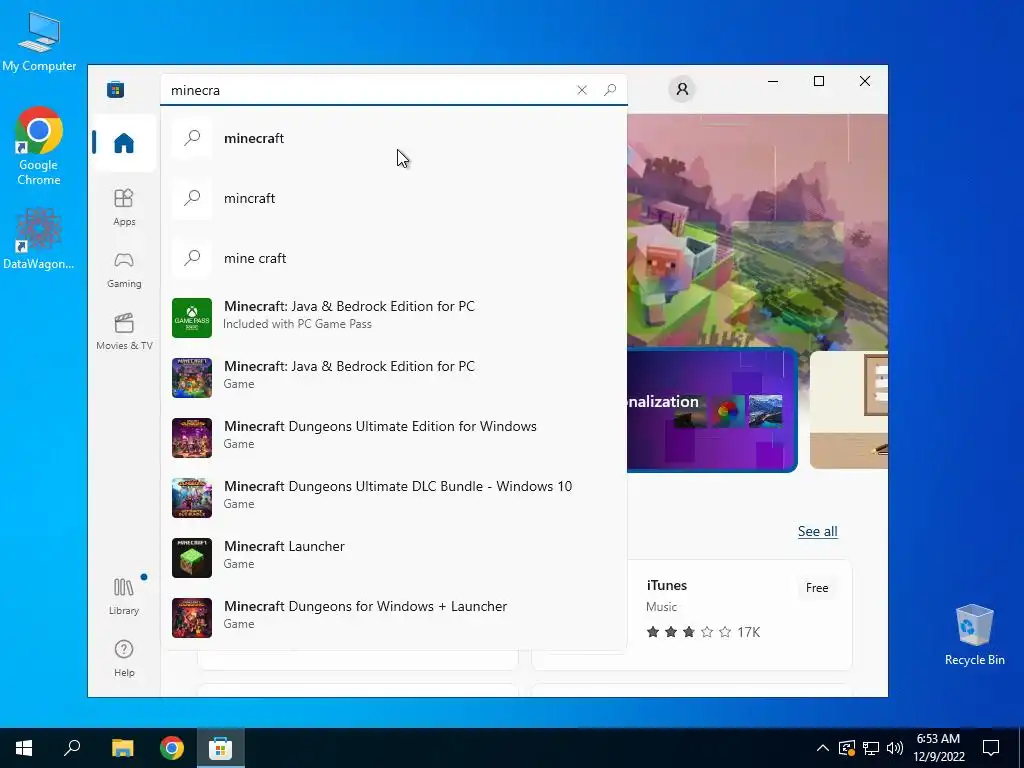Screen dimensions: 1024x768
Task: Open File Explorer from taskbar
Action: pyautogui.click(x=122, y=748)
